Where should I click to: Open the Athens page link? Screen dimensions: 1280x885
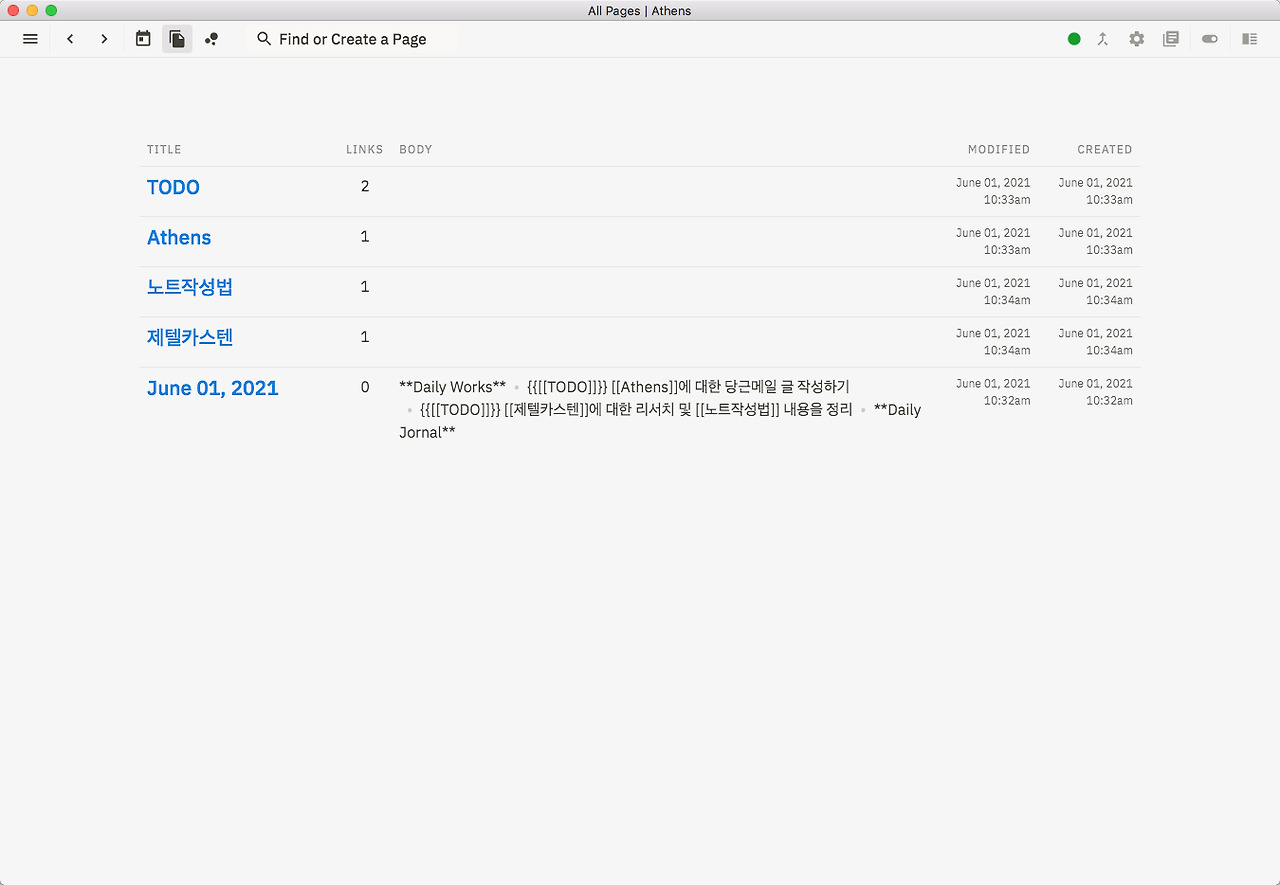[179, 237]
